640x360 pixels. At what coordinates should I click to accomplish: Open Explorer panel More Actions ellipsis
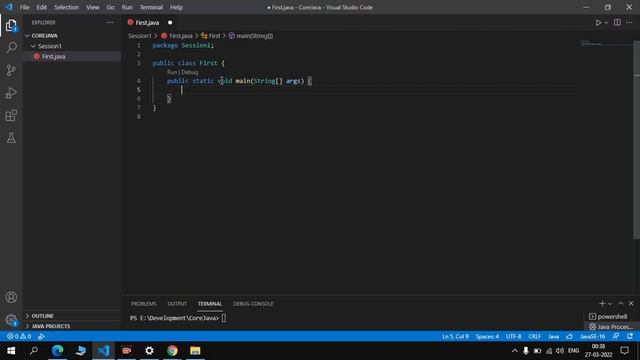pyautogui.click(x=110, y=22)
